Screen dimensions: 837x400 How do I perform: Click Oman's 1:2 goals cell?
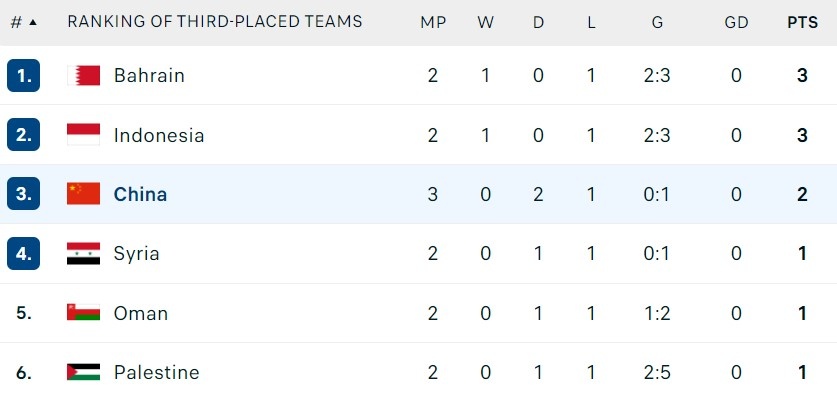[657, 313]
